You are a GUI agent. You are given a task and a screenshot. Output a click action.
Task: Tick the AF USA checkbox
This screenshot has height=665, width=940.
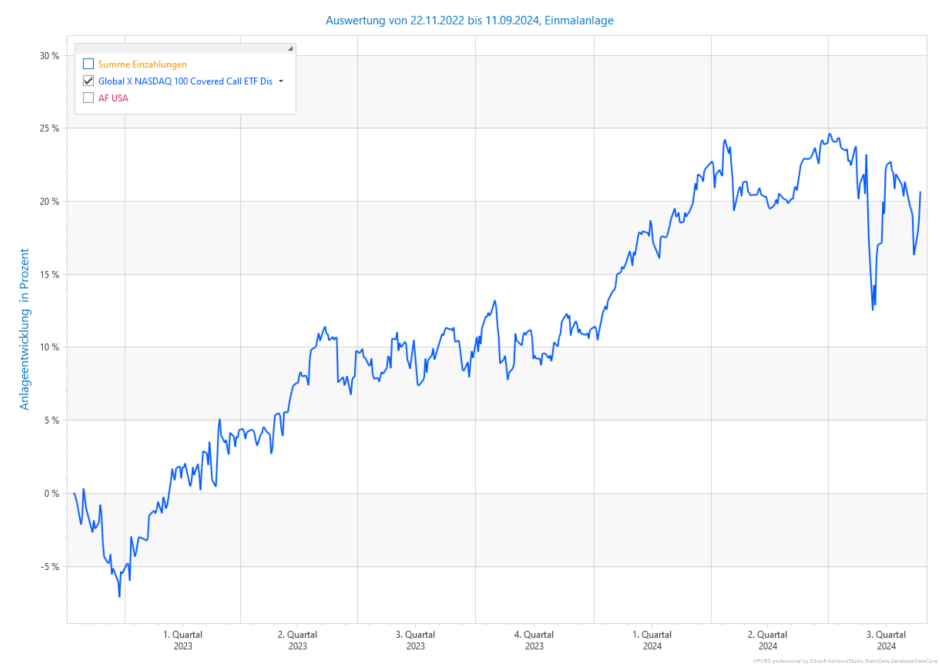pos(88,98)
